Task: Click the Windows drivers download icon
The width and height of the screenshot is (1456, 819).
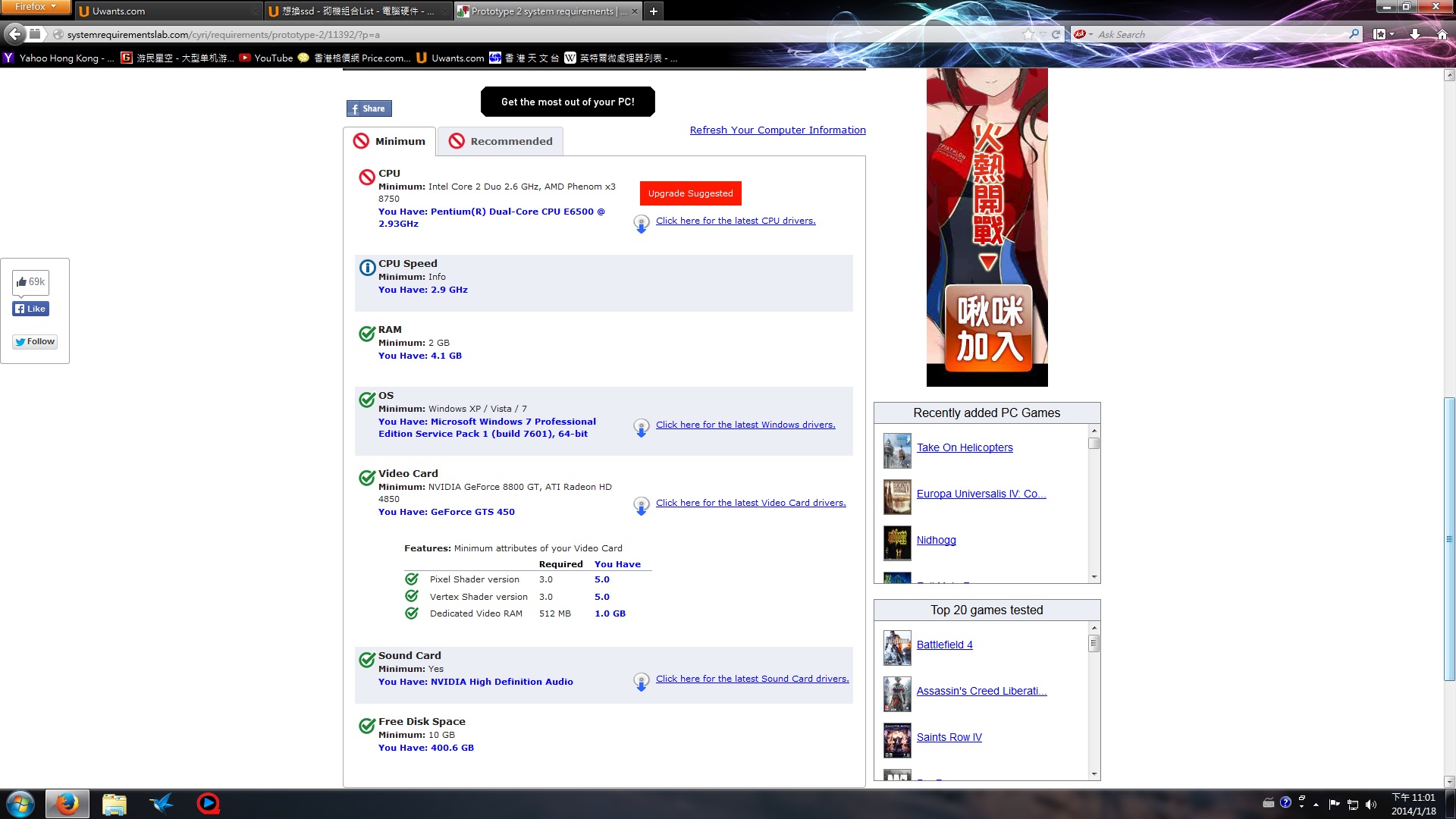Action: 642,428
